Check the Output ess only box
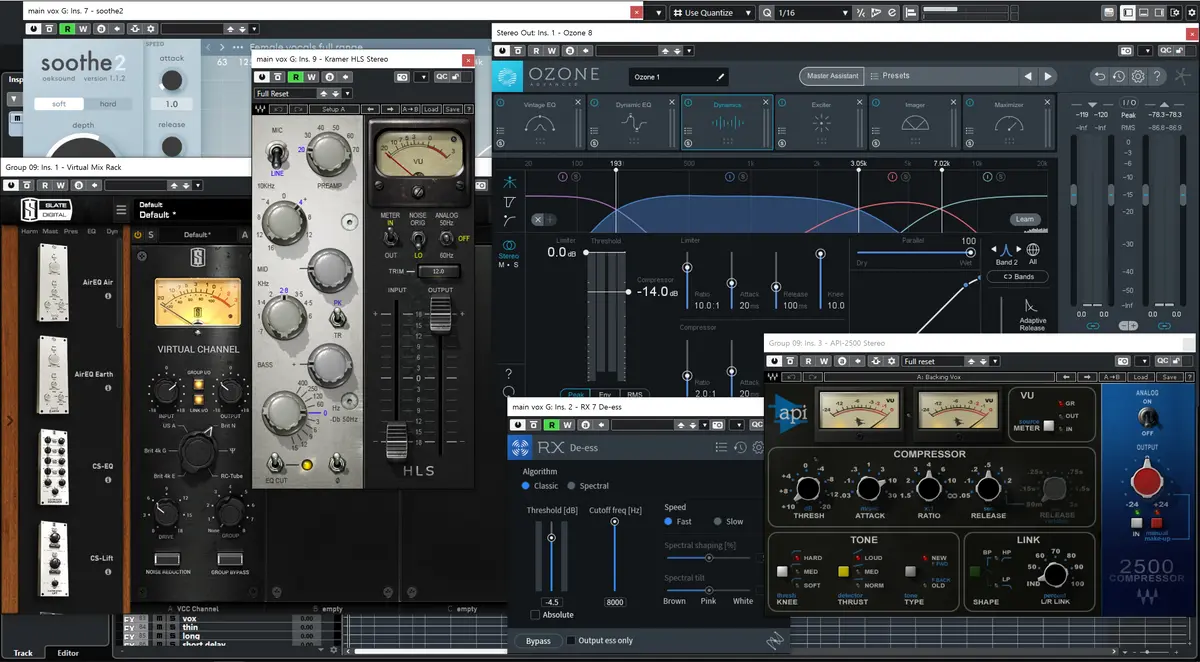Viewport: 1200px width, 662px height. click(571, 641)
